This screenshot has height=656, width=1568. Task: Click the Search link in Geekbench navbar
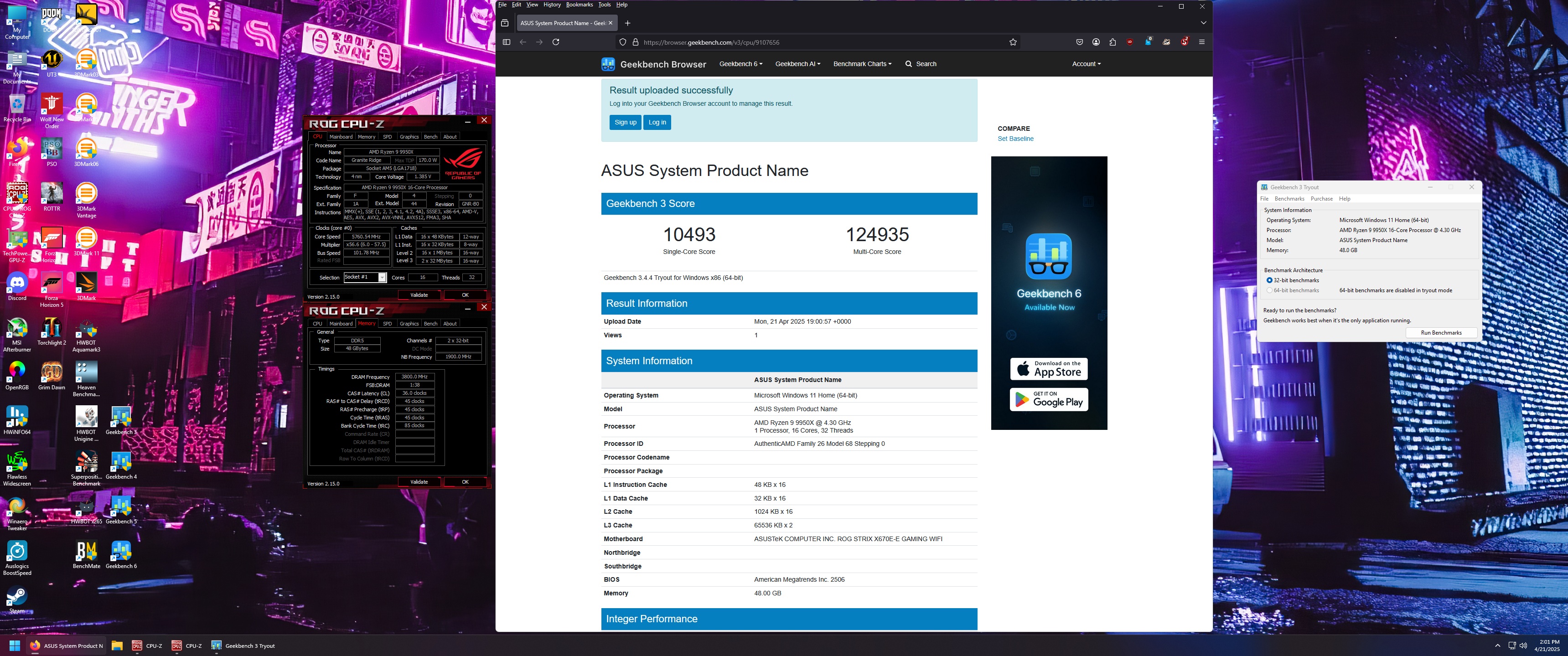click(x=921, y=64)
